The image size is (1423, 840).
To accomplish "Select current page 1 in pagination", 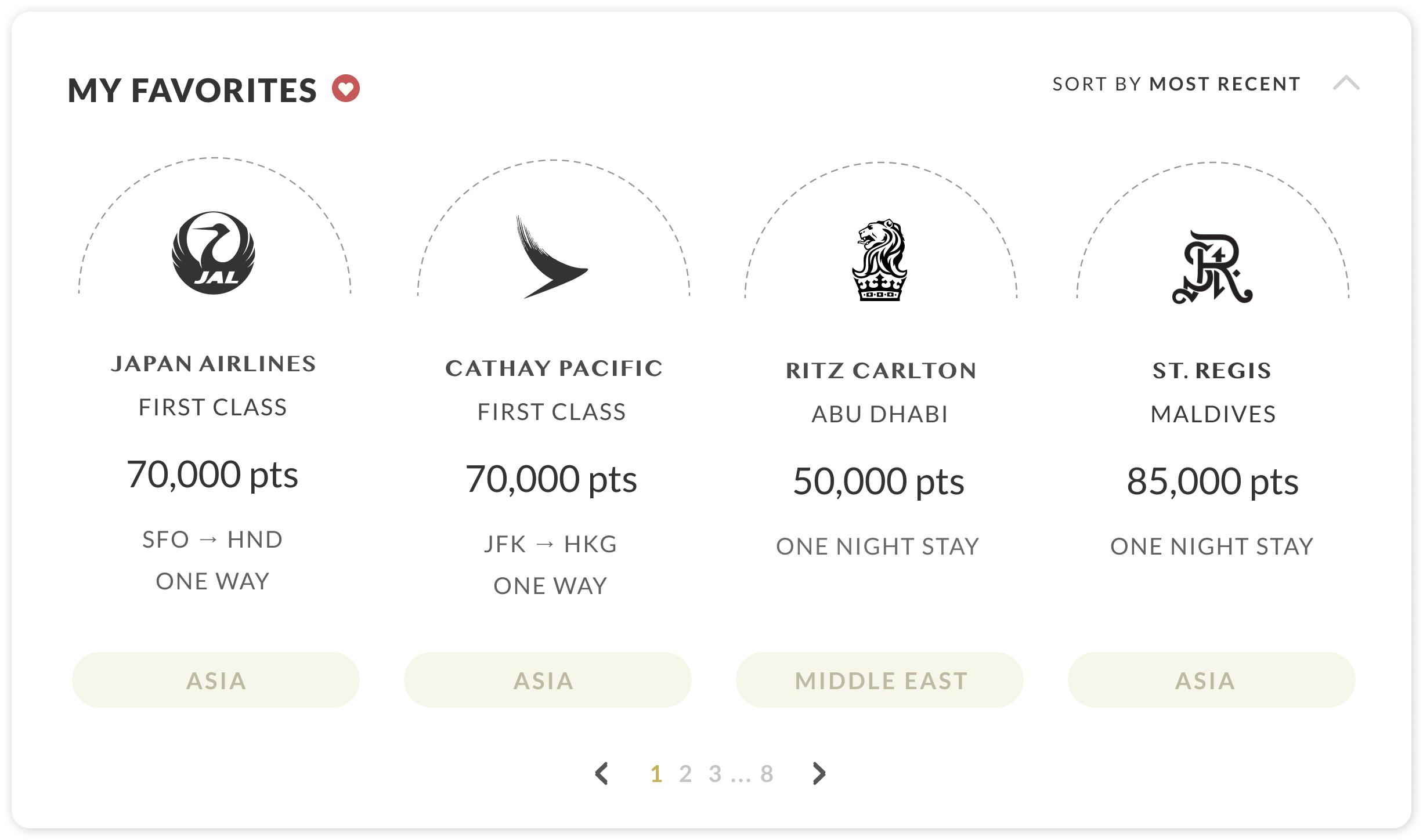I will 656,774.
